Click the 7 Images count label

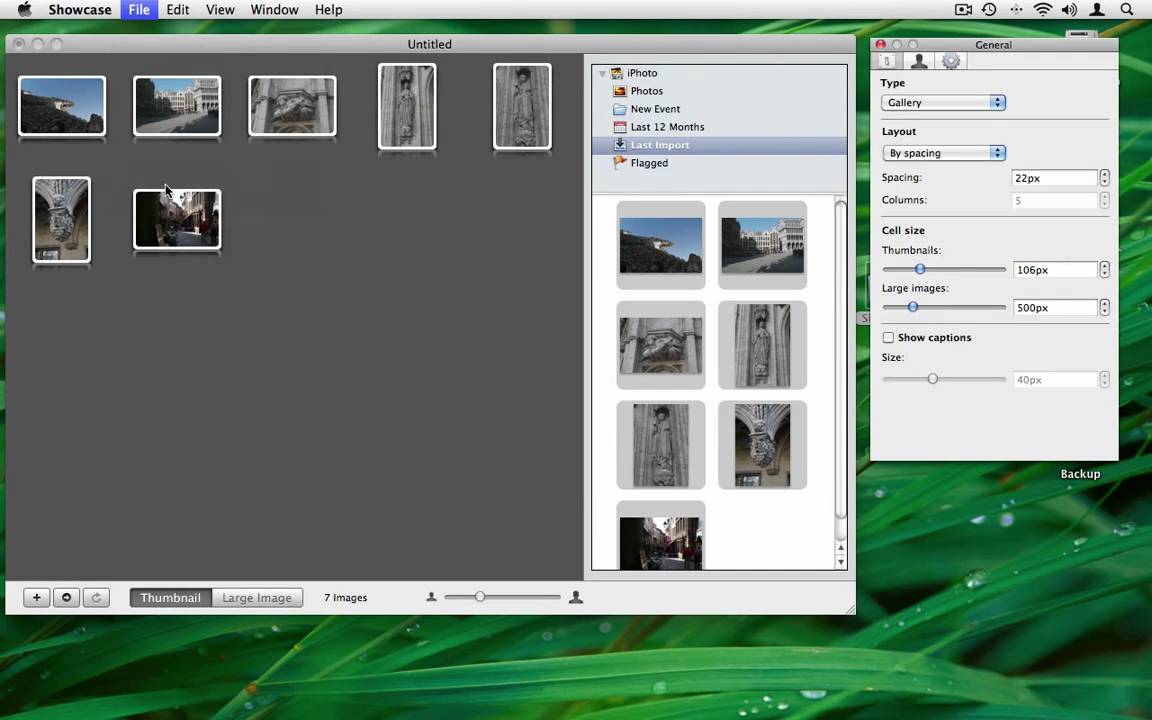click(x=345, y=597)
